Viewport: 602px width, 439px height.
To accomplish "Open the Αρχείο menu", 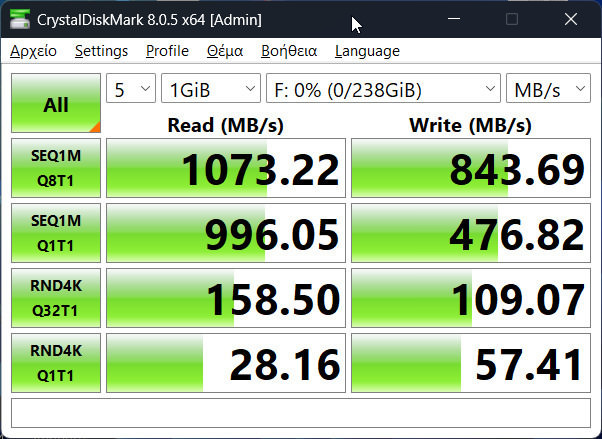I will 34,51.
